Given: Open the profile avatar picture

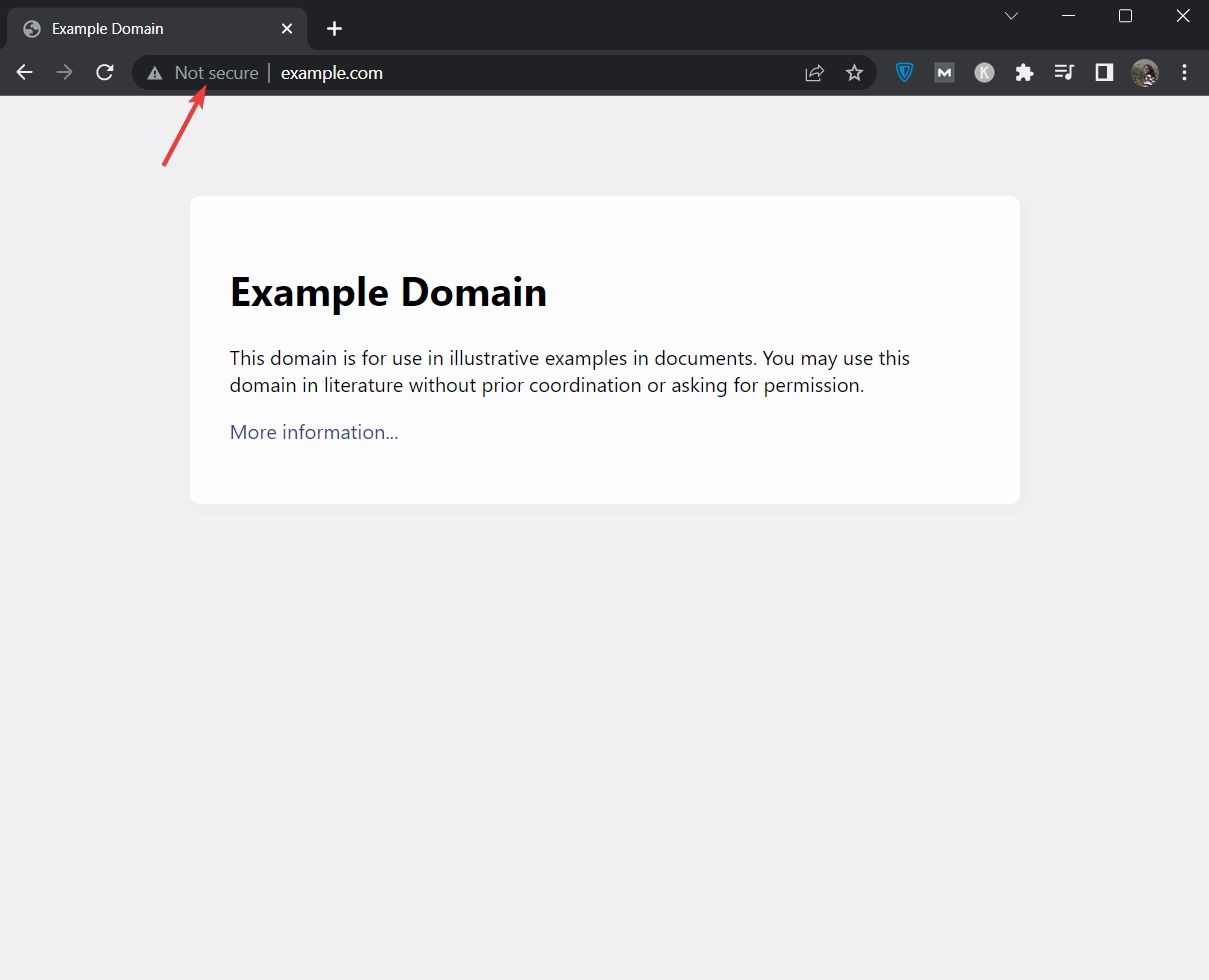Looking at the screenshot, I should coord(1144,72).
